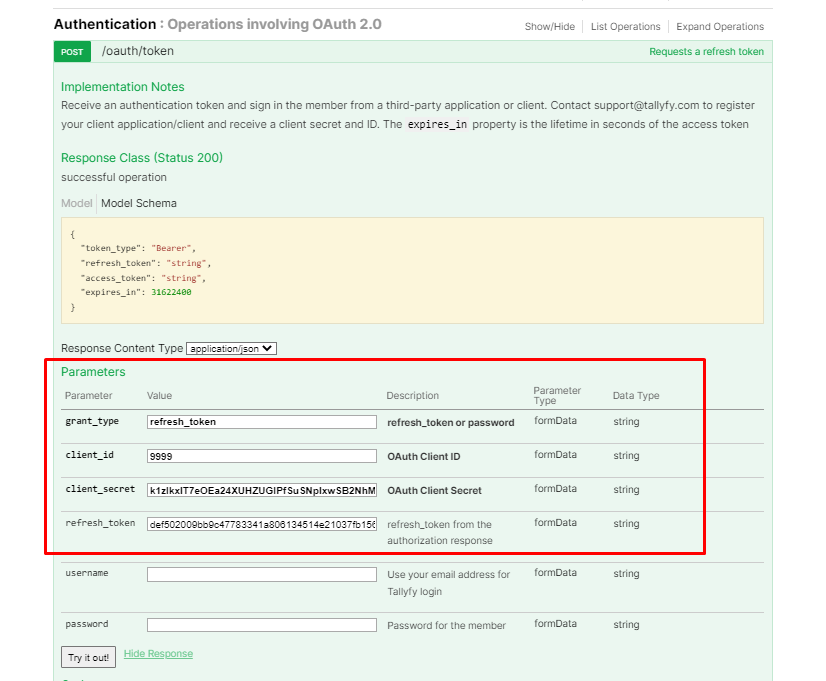The image size is (826, 681).
Task: Switch to the Model tab
Action: (x=76, y=203)
